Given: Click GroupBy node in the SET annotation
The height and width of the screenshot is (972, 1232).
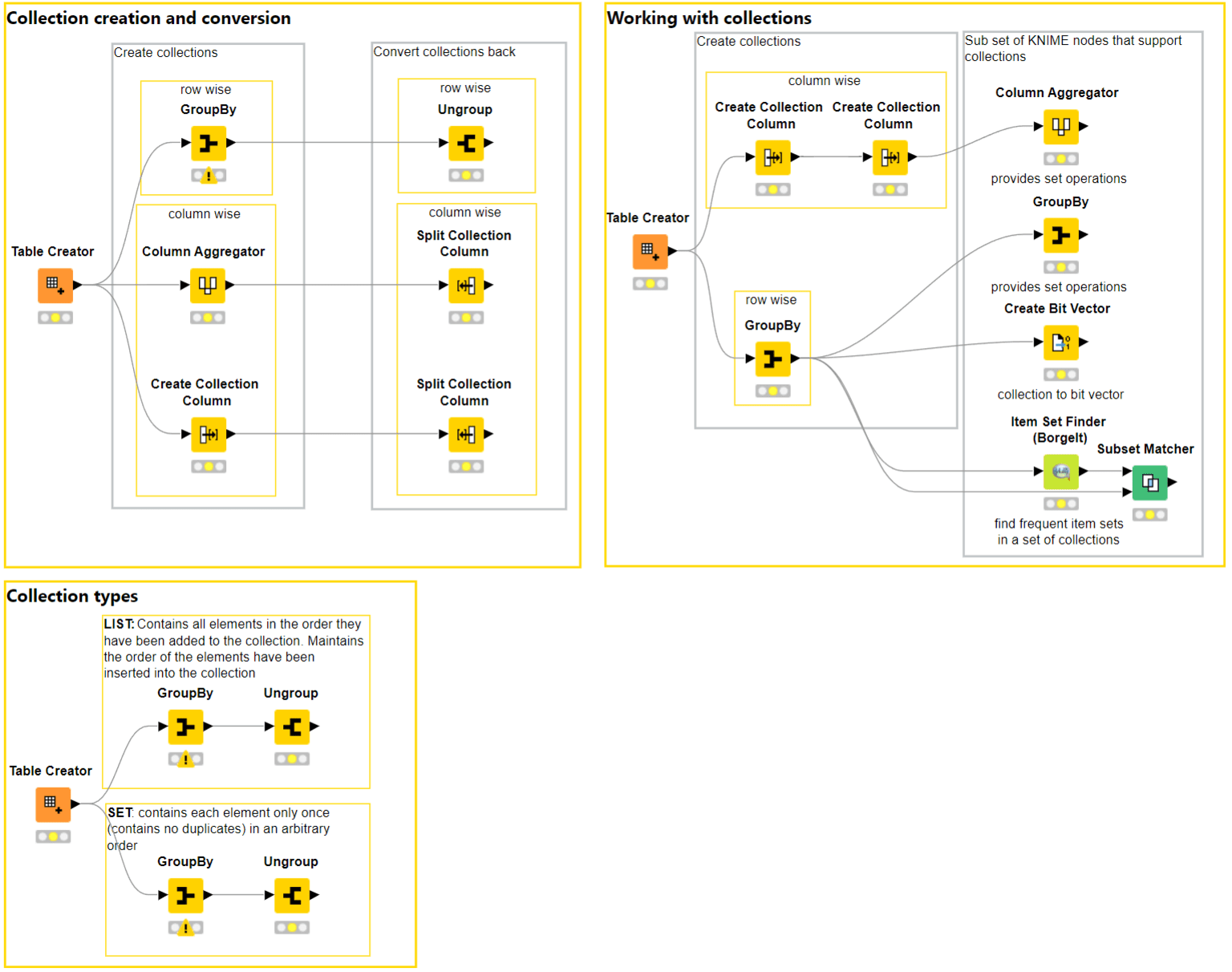Looking at the screenshot, I should [x=185, y=895].
